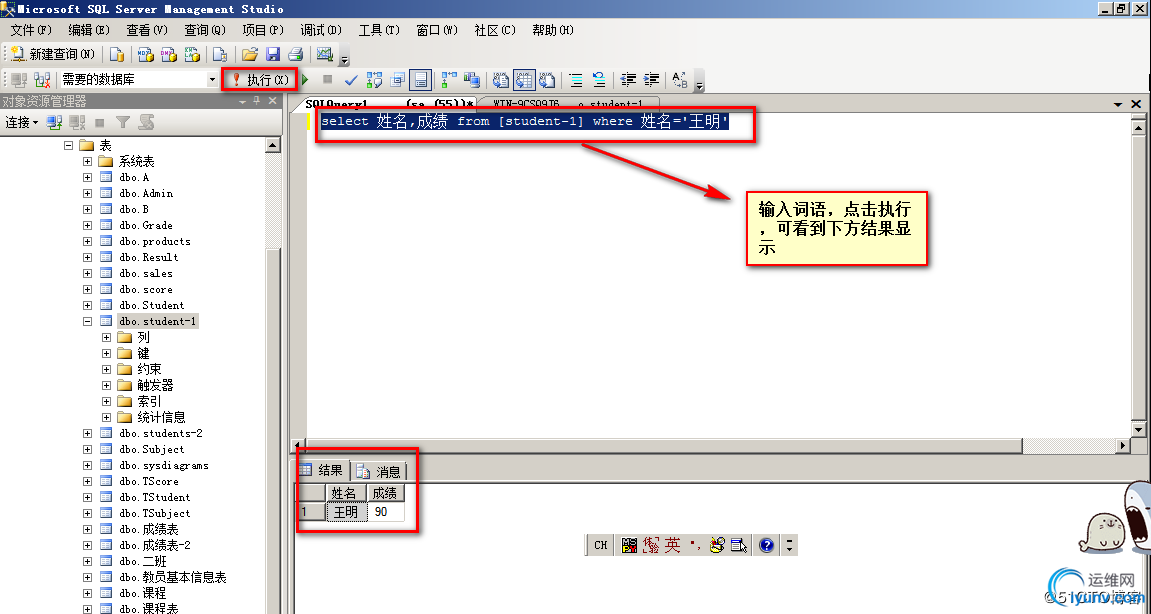Viewport: 1151px width, 614px height.
Task: Open the 调试(D) menu
Action: coord(321,30)
